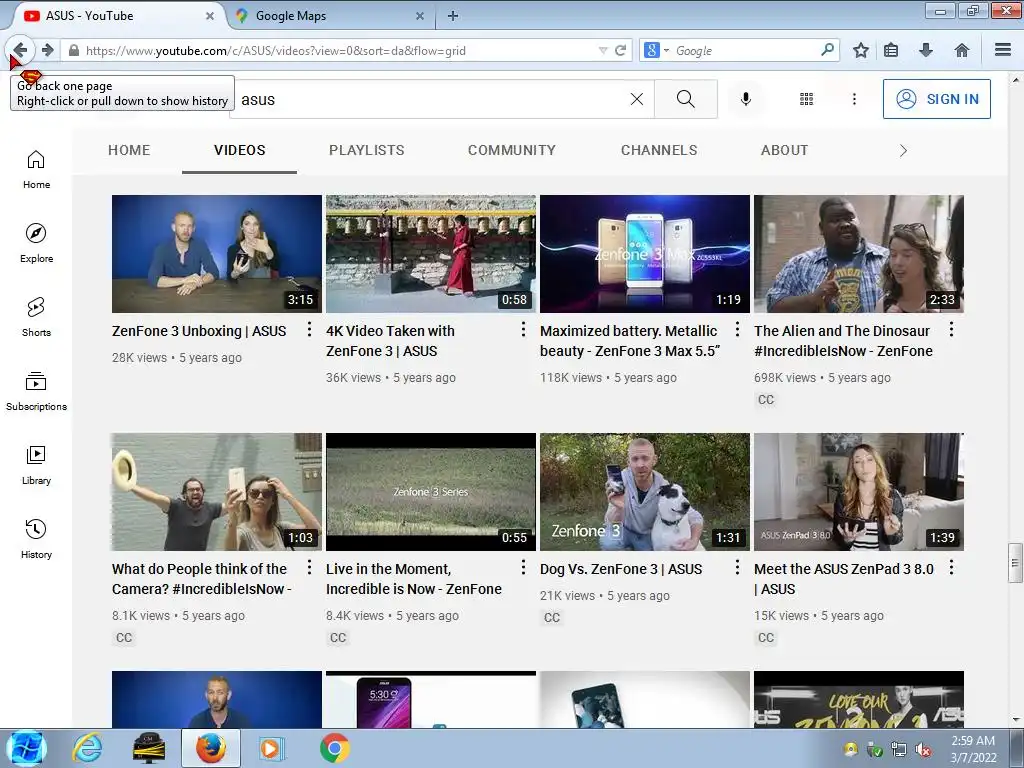
Task: Go back one page in Firefox
Action: [x=20, y=50]
